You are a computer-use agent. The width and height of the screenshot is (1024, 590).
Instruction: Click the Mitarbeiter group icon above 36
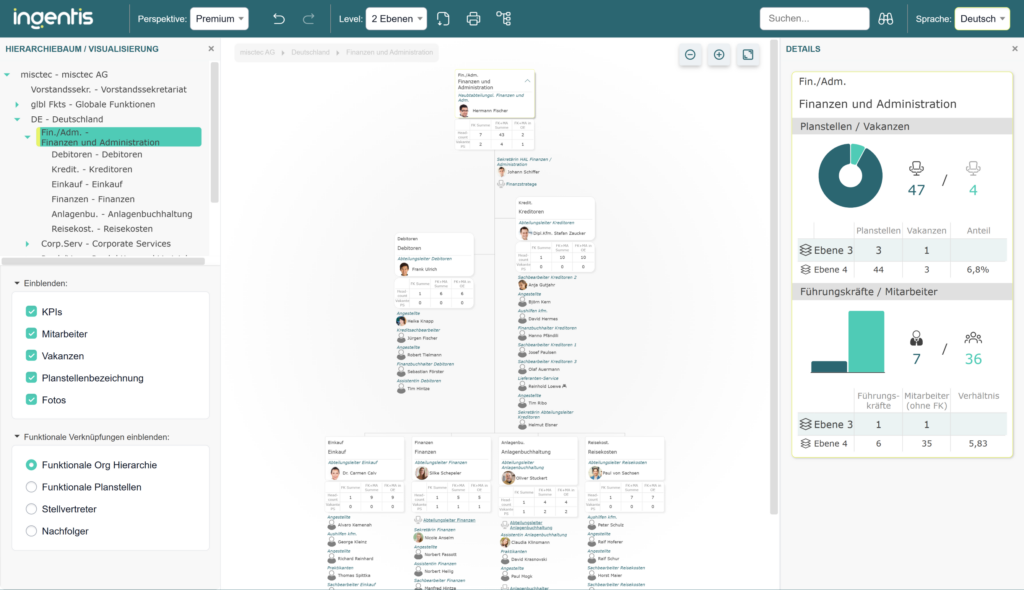coord(973,338)
